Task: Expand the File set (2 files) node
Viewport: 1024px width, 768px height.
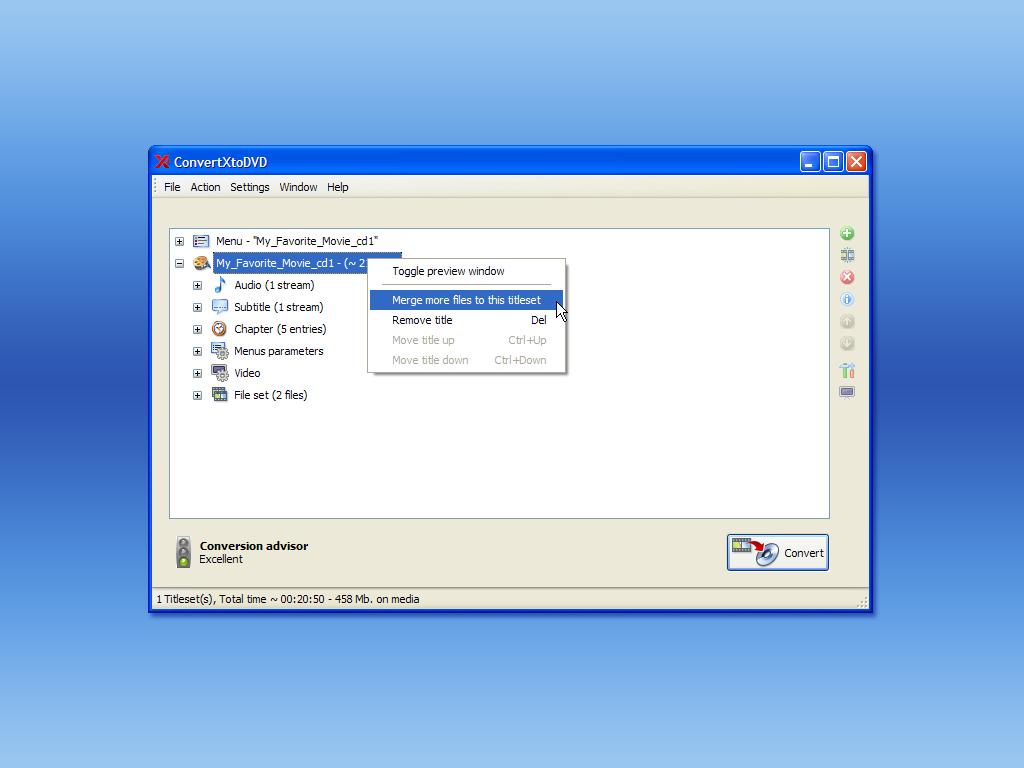Action: tap(197, 396)
